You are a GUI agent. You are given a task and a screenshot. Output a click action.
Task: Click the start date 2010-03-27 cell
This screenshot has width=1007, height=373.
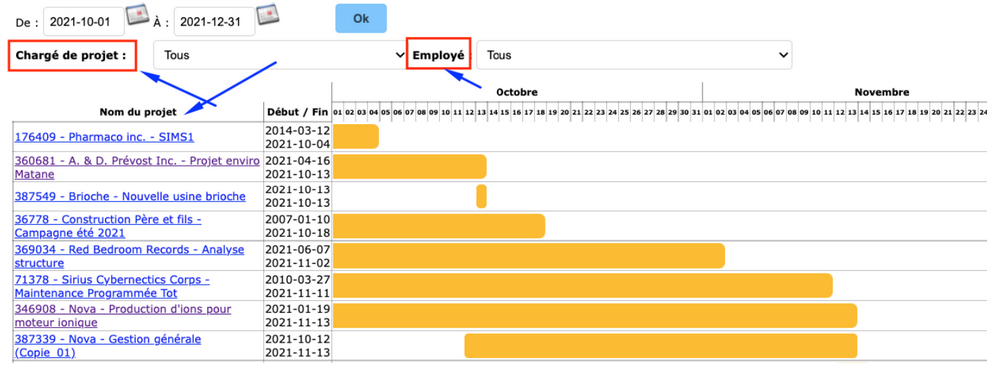298,280
